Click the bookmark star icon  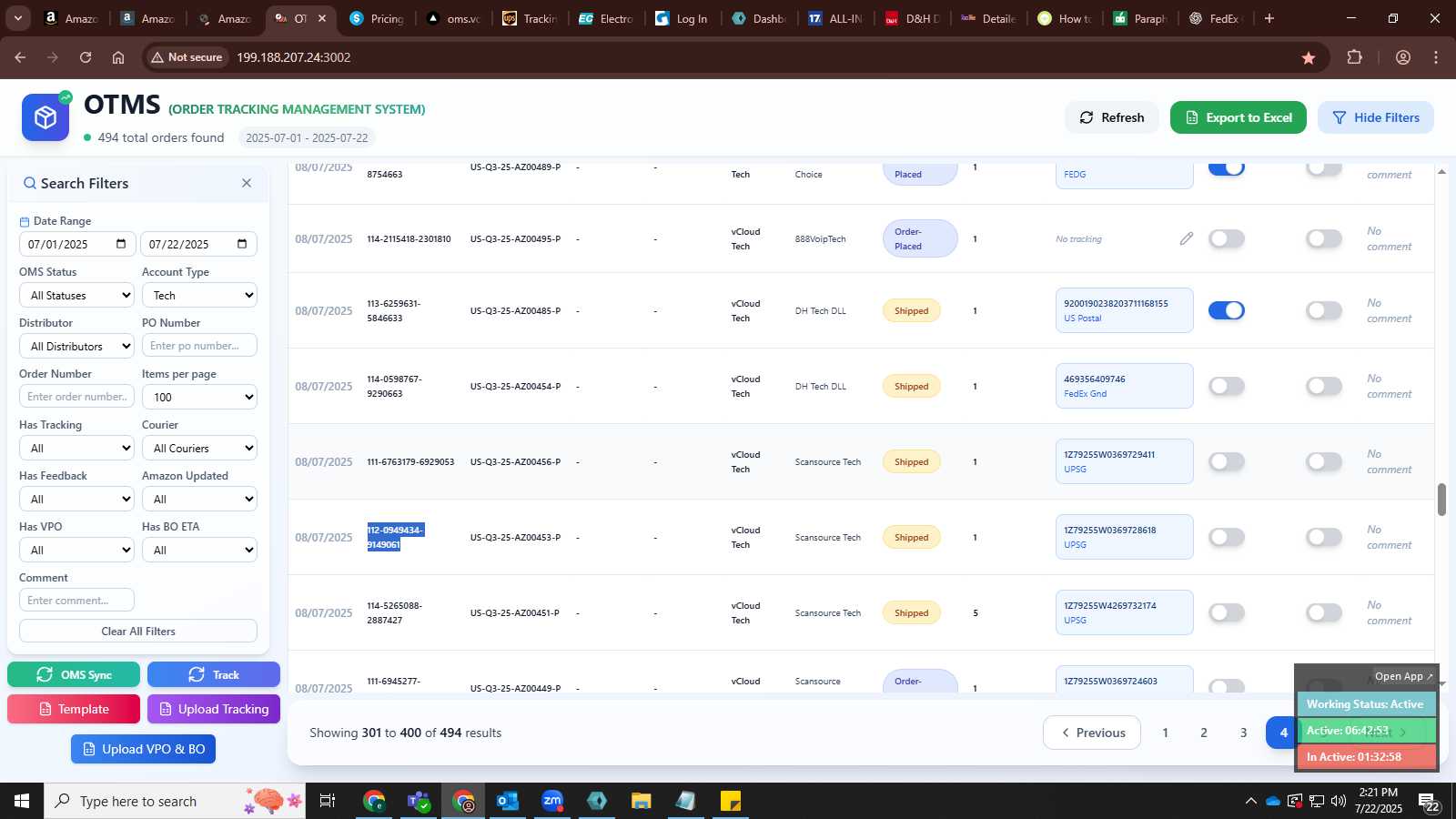click(x=1309, y=57)
